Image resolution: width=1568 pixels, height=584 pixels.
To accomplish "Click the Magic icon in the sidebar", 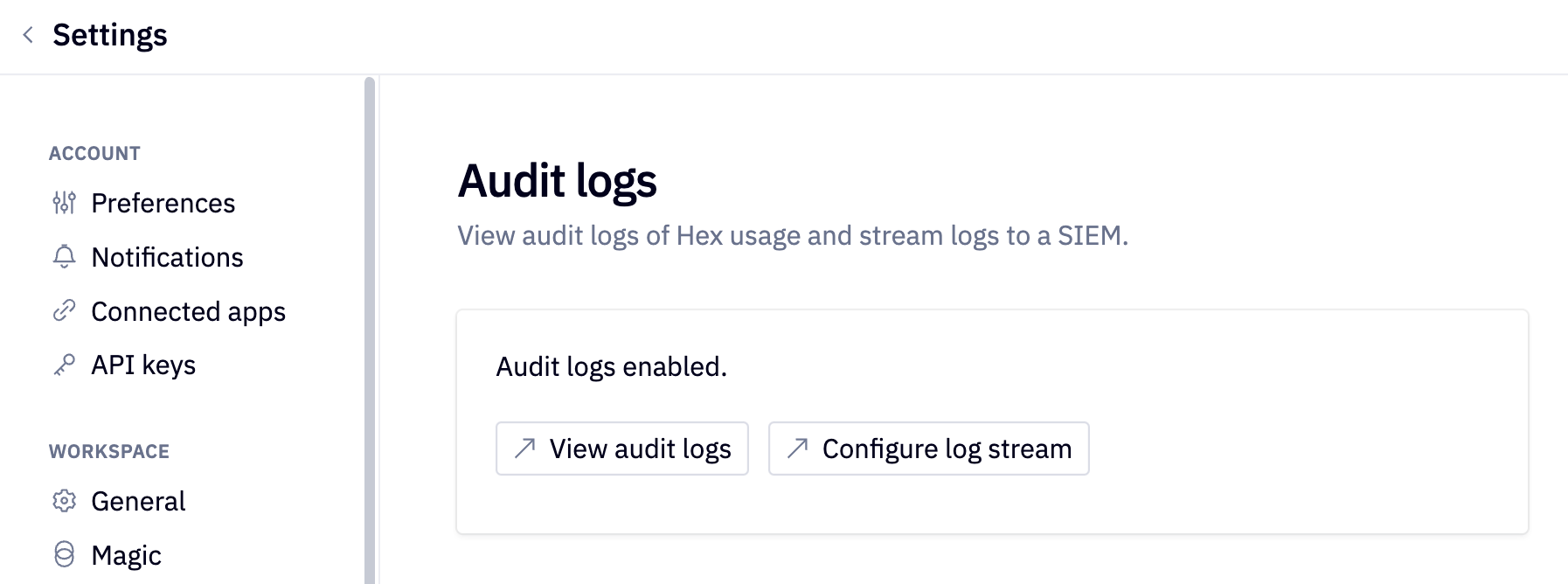I will (x=63, y=554).
